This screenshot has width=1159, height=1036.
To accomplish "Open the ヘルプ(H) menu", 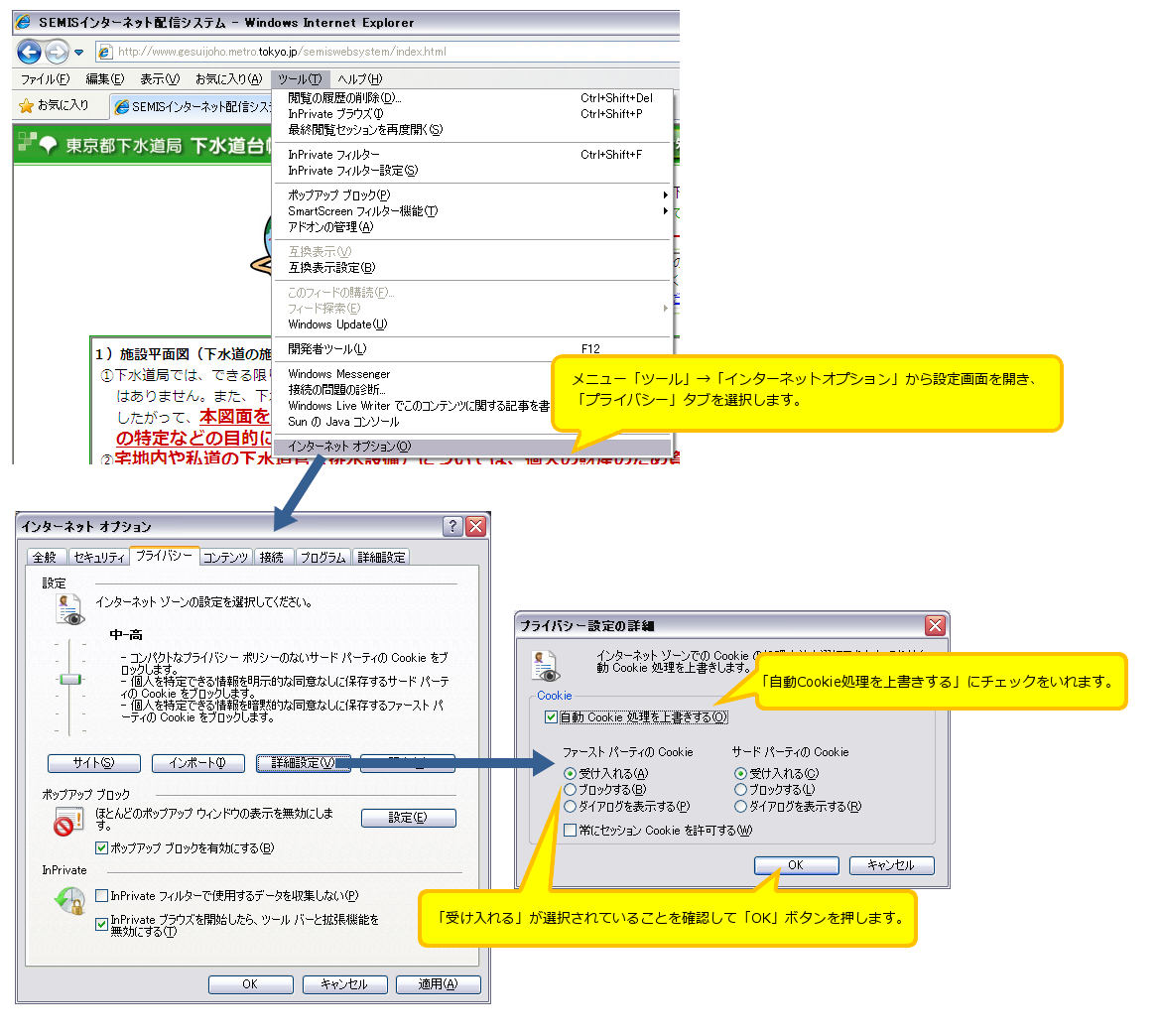I will click(x=360, y=79).
